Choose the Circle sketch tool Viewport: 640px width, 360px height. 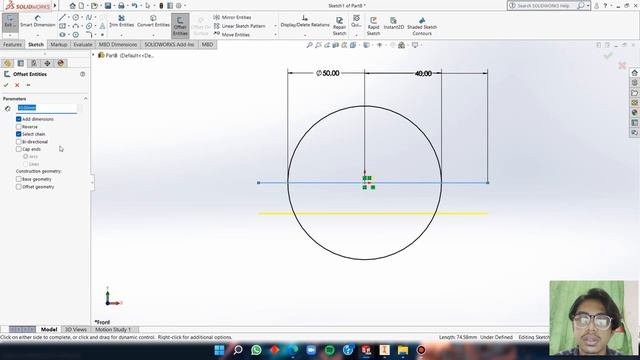click(x=76, y=17)
